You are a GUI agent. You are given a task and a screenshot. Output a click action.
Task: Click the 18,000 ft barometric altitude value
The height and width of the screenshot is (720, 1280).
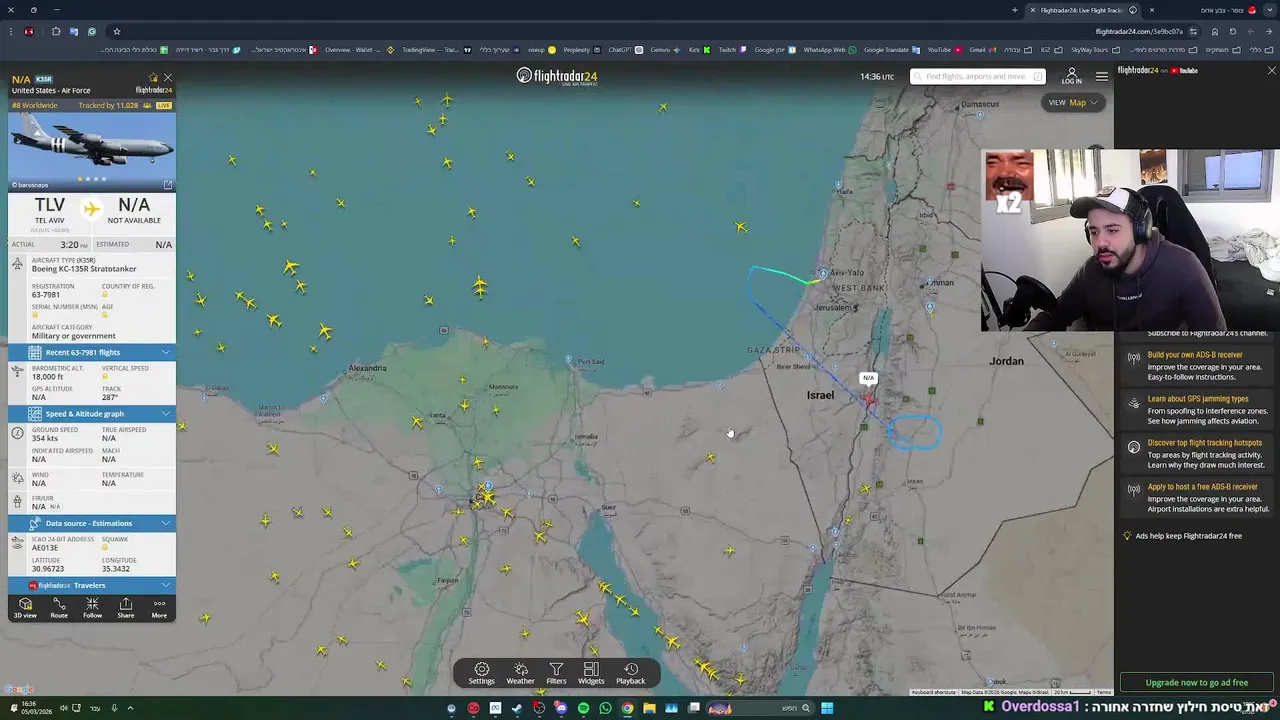point(47,377)
